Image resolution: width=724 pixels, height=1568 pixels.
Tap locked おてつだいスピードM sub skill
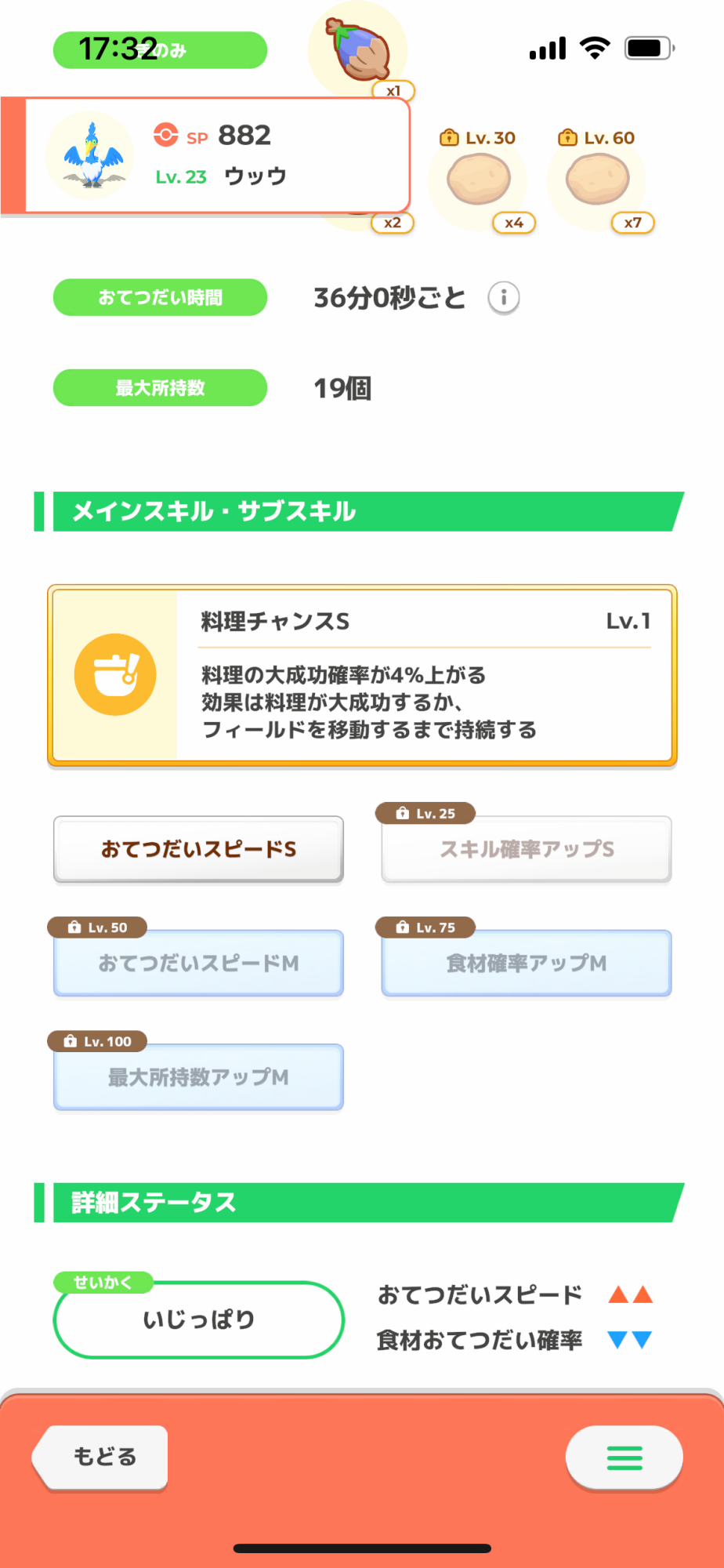click(198, 964)
